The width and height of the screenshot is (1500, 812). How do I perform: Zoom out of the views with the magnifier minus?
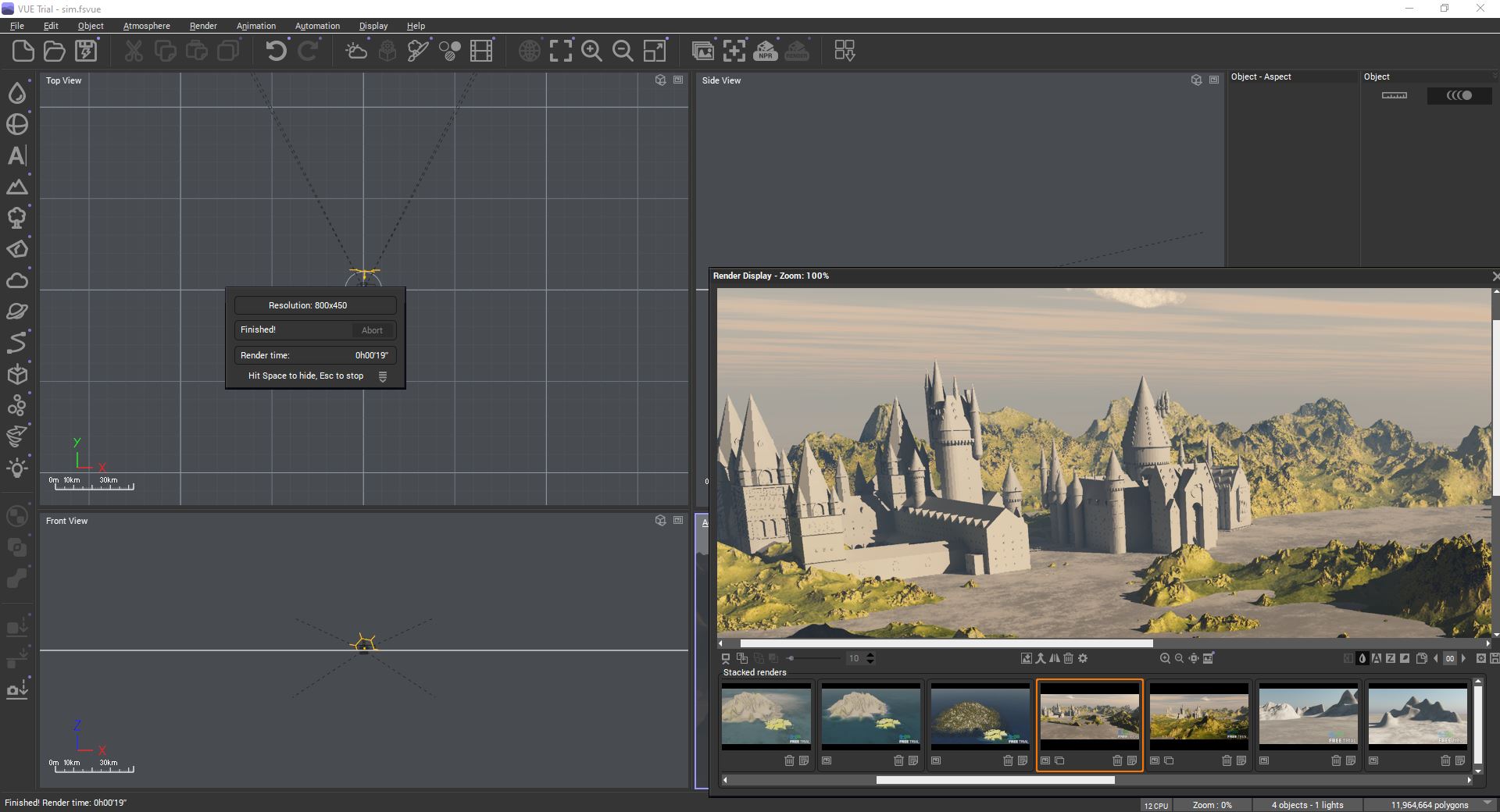[x=623, y=52]
